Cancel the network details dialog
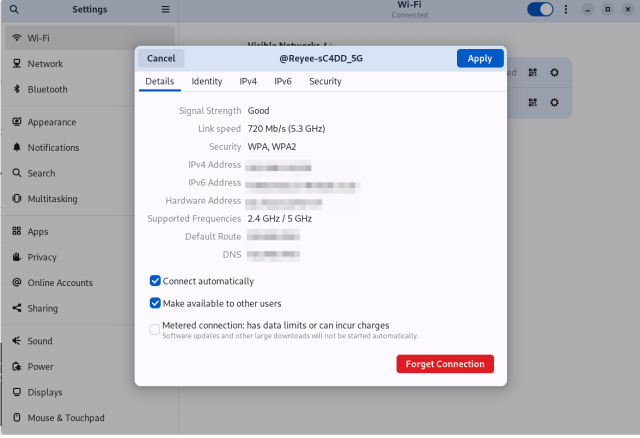Viewport: 640px width, 438px height. click(x=161, y=58)
